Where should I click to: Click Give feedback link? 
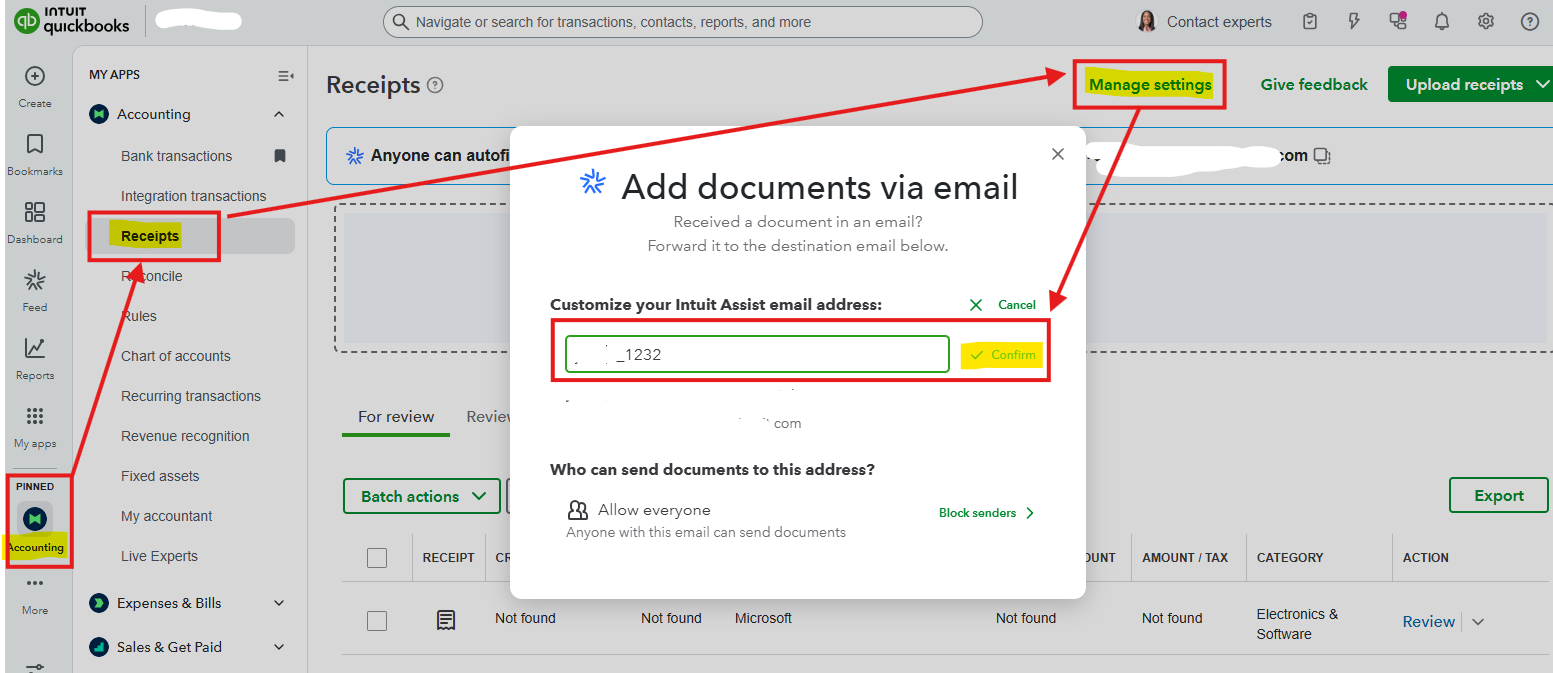[x=1314, y=85]
